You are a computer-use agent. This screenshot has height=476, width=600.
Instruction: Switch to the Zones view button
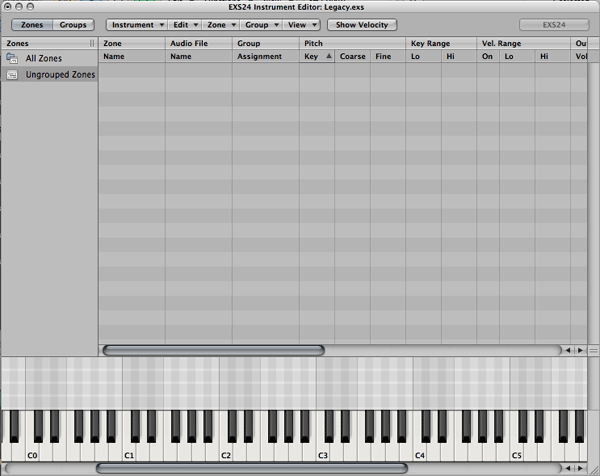point(32,25)
